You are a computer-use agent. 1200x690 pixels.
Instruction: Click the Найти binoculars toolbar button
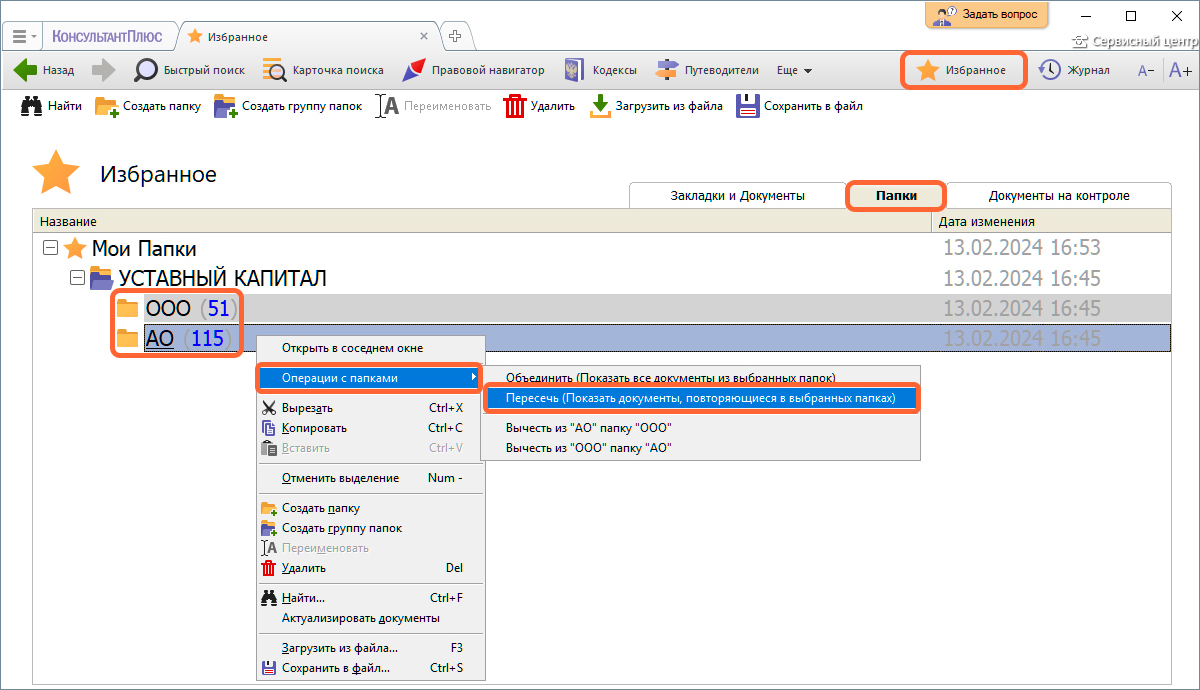tap(51, 106)
